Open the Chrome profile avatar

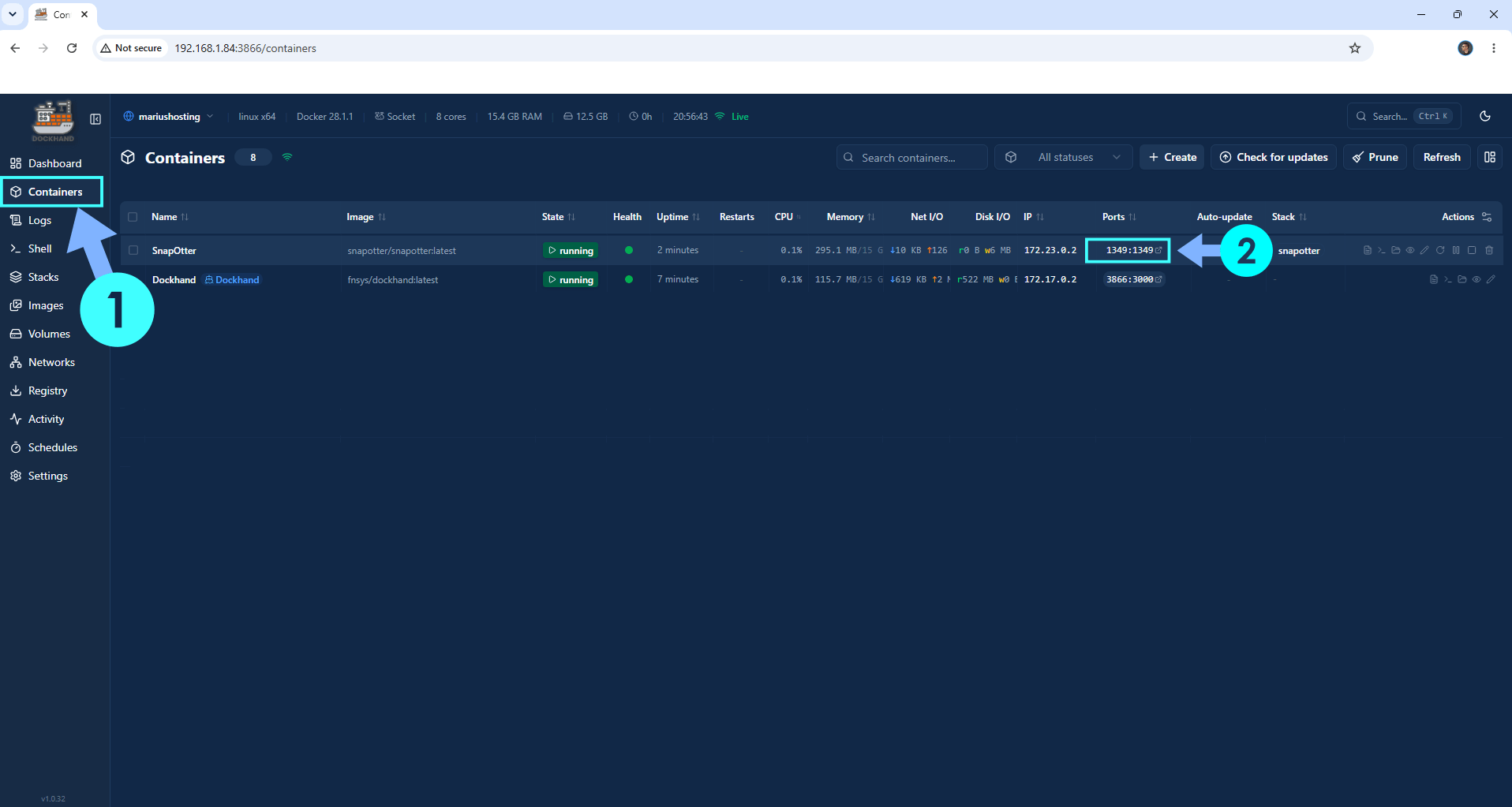(1465, 48)
